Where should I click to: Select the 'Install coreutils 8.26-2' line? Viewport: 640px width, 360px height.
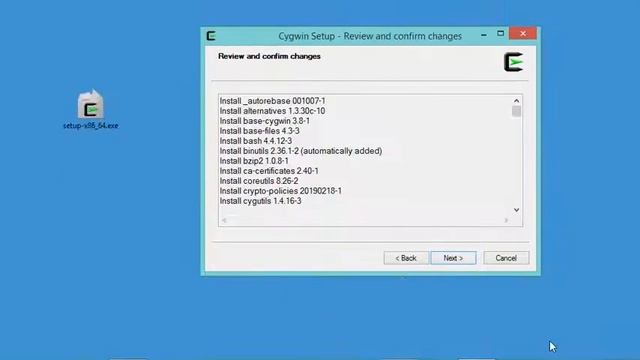click(x=259, y=181)
